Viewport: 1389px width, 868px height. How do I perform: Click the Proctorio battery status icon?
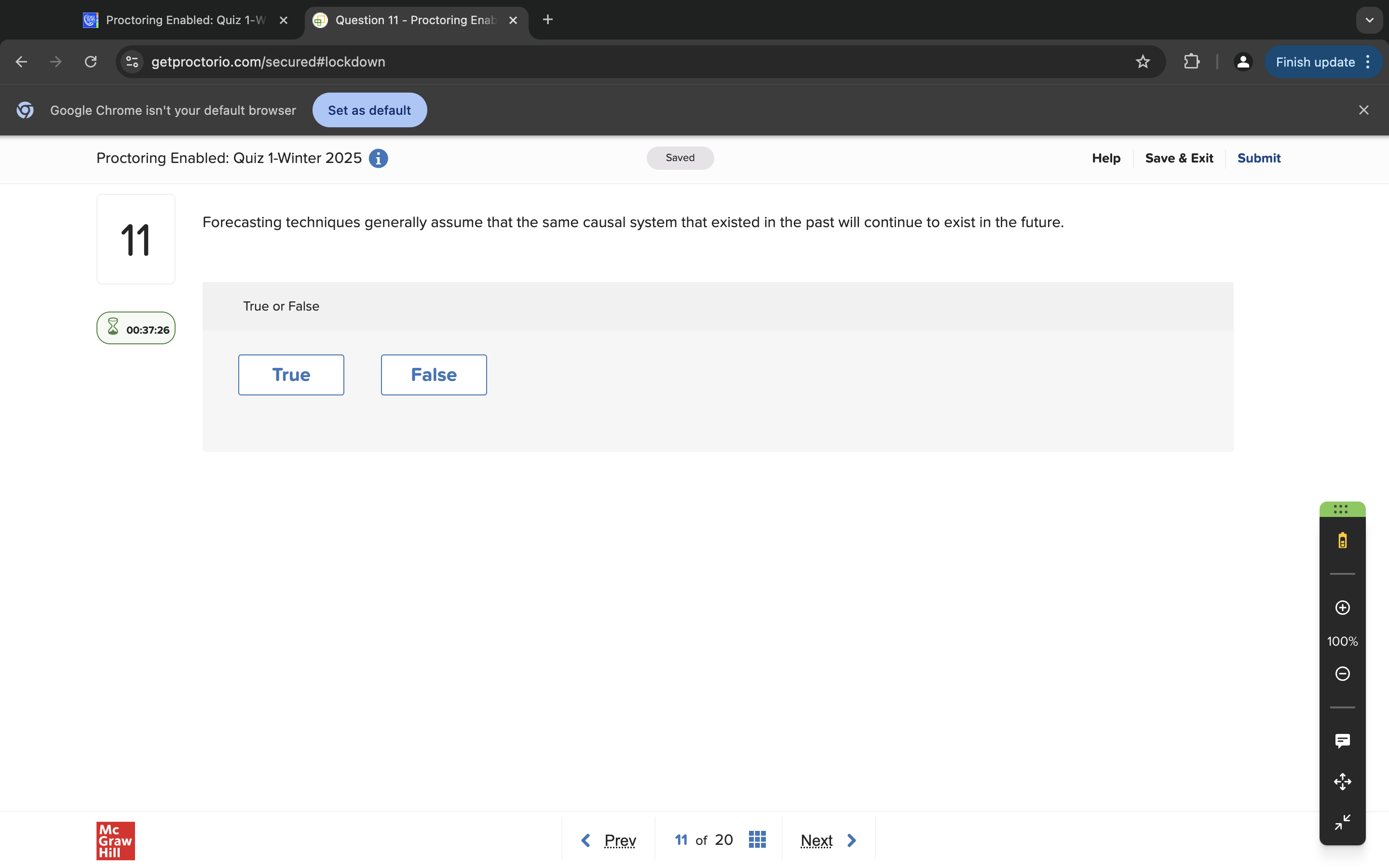[x=1342, y=540]
